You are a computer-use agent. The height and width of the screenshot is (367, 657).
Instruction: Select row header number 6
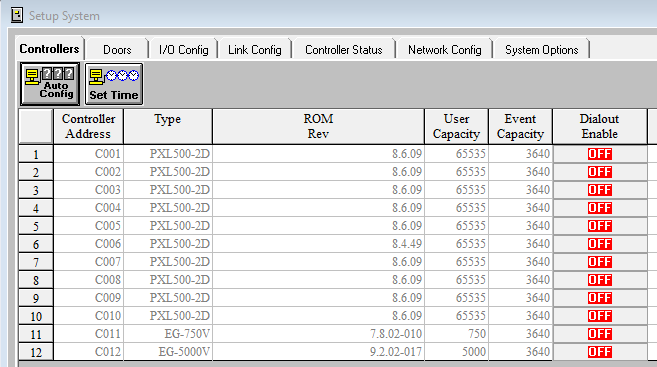click(36, 244)
